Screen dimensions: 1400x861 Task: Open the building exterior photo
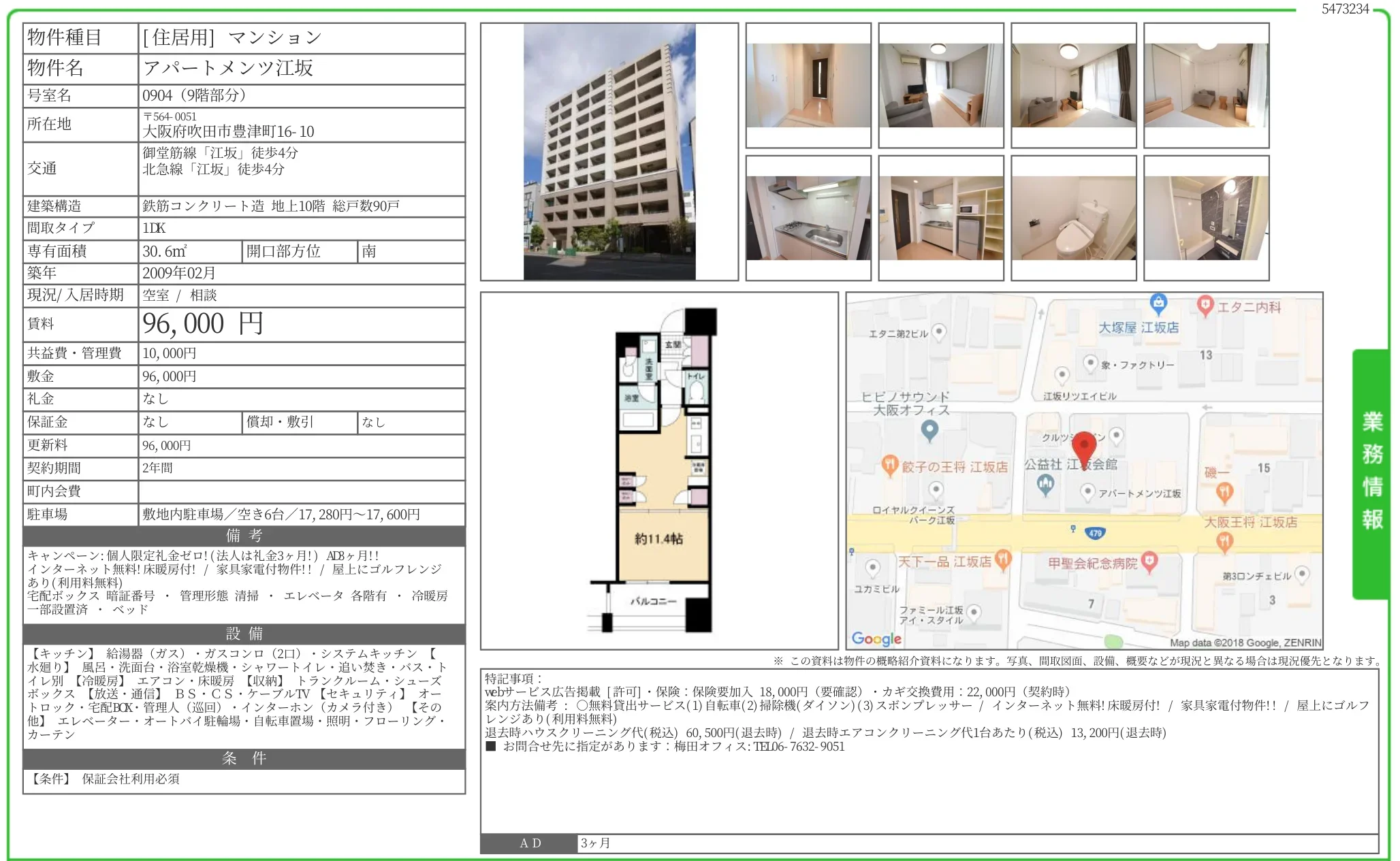[x=609, y=151]
